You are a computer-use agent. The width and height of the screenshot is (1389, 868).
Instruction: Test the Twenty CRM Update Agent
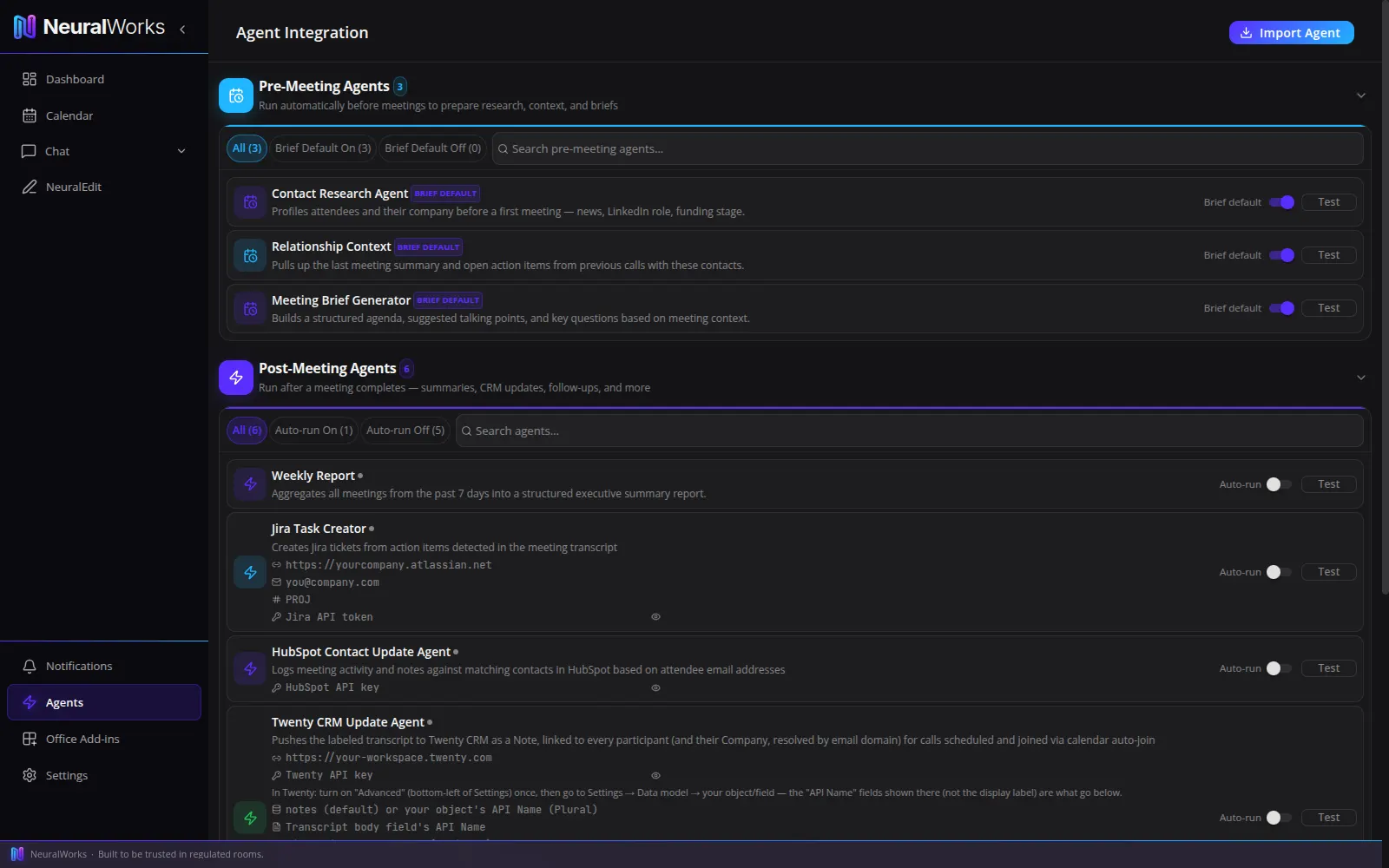pos(1328,818)
